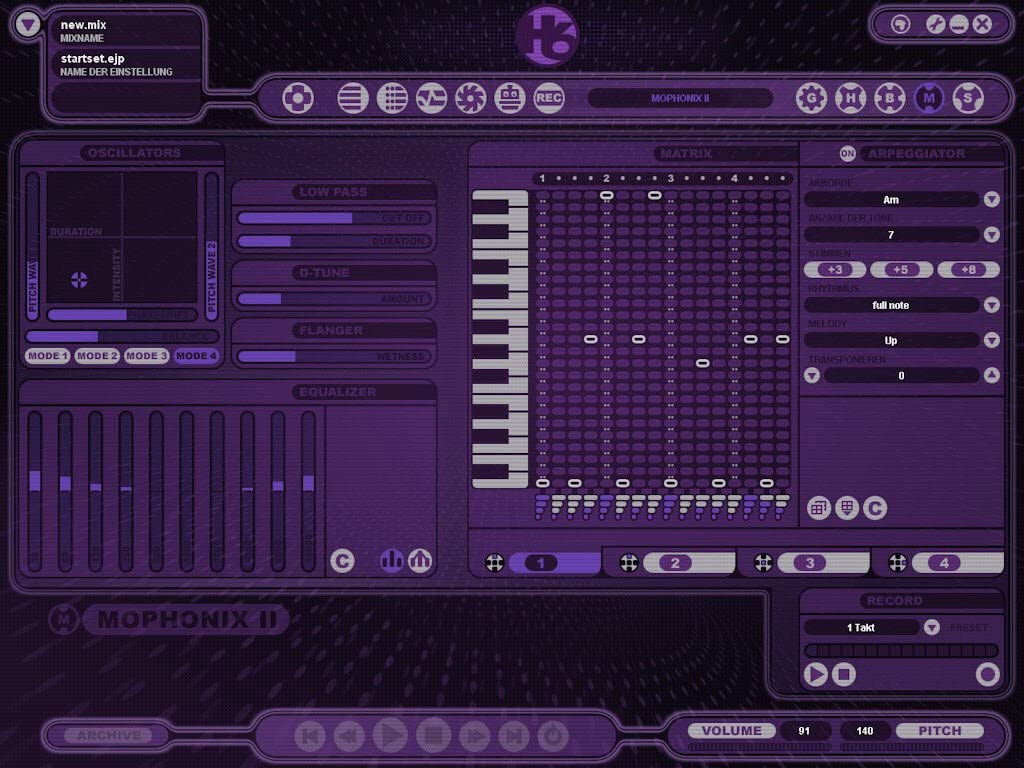Click the VOLUME button

point(731,731)
